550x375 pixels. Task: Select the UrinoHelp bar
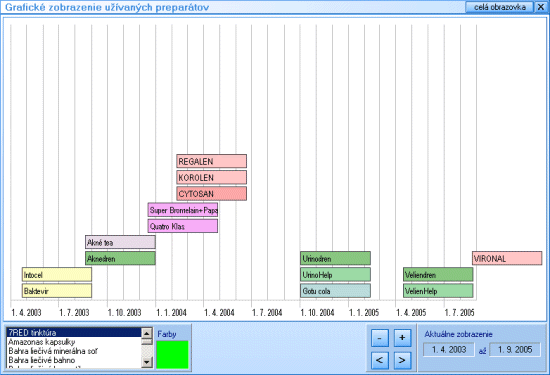tap(335, 275)
